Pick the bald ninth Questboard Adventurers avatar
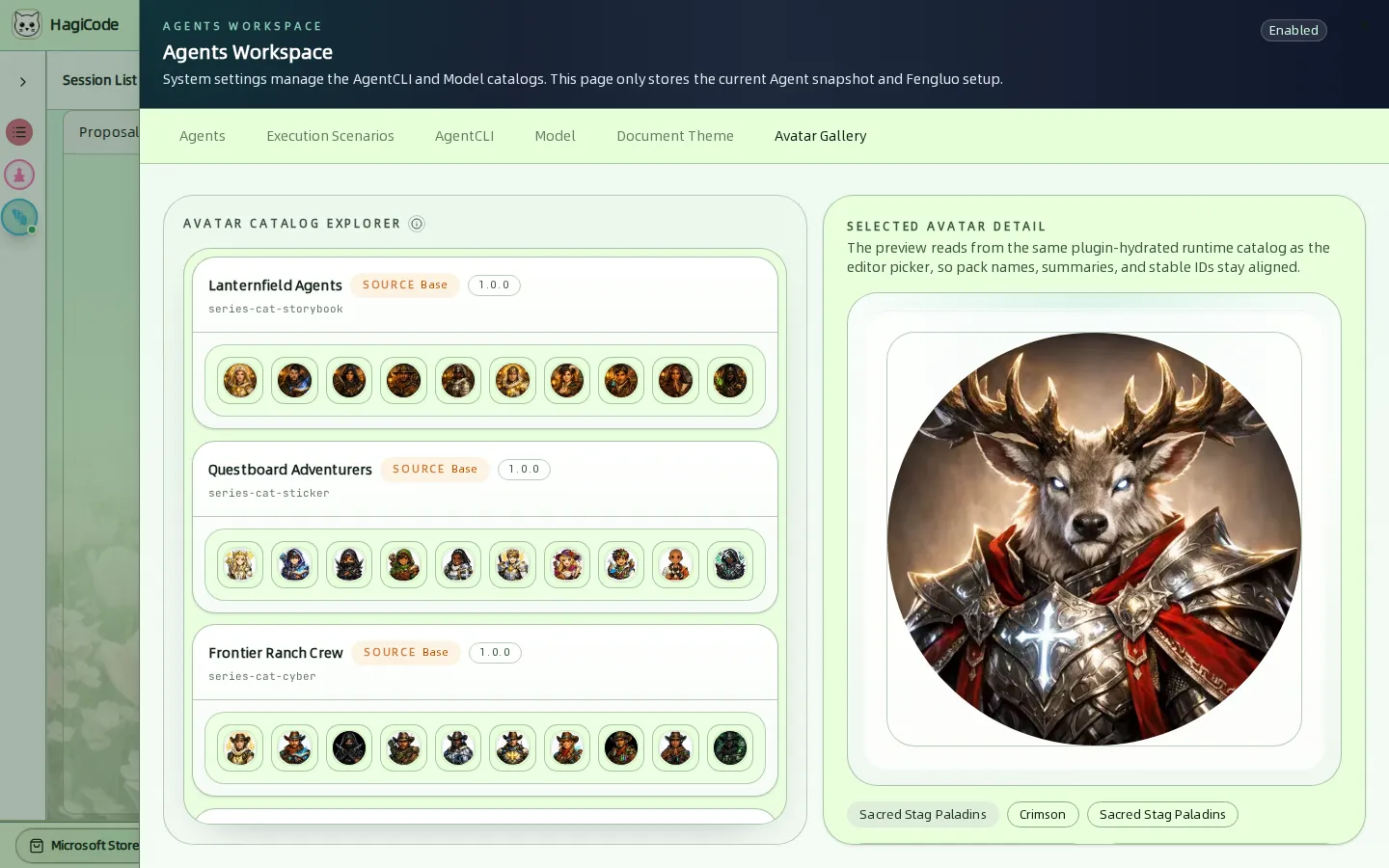Image resolution: width=1389 pixels, height=868 pixels. pyautogui.click(x=675, y=565)
